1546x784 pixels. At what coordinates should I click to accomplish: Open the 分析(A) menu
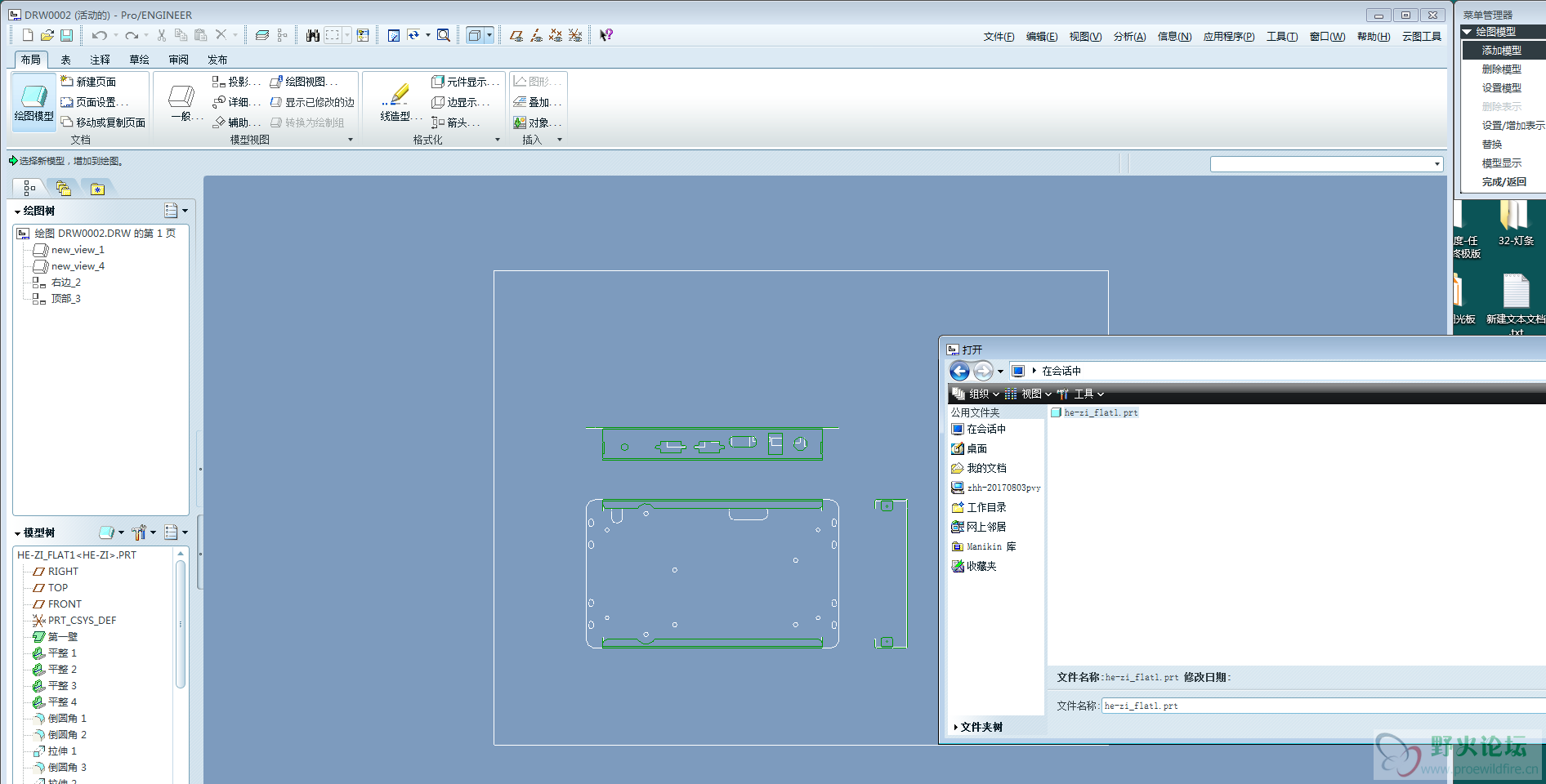(1129, 37)
